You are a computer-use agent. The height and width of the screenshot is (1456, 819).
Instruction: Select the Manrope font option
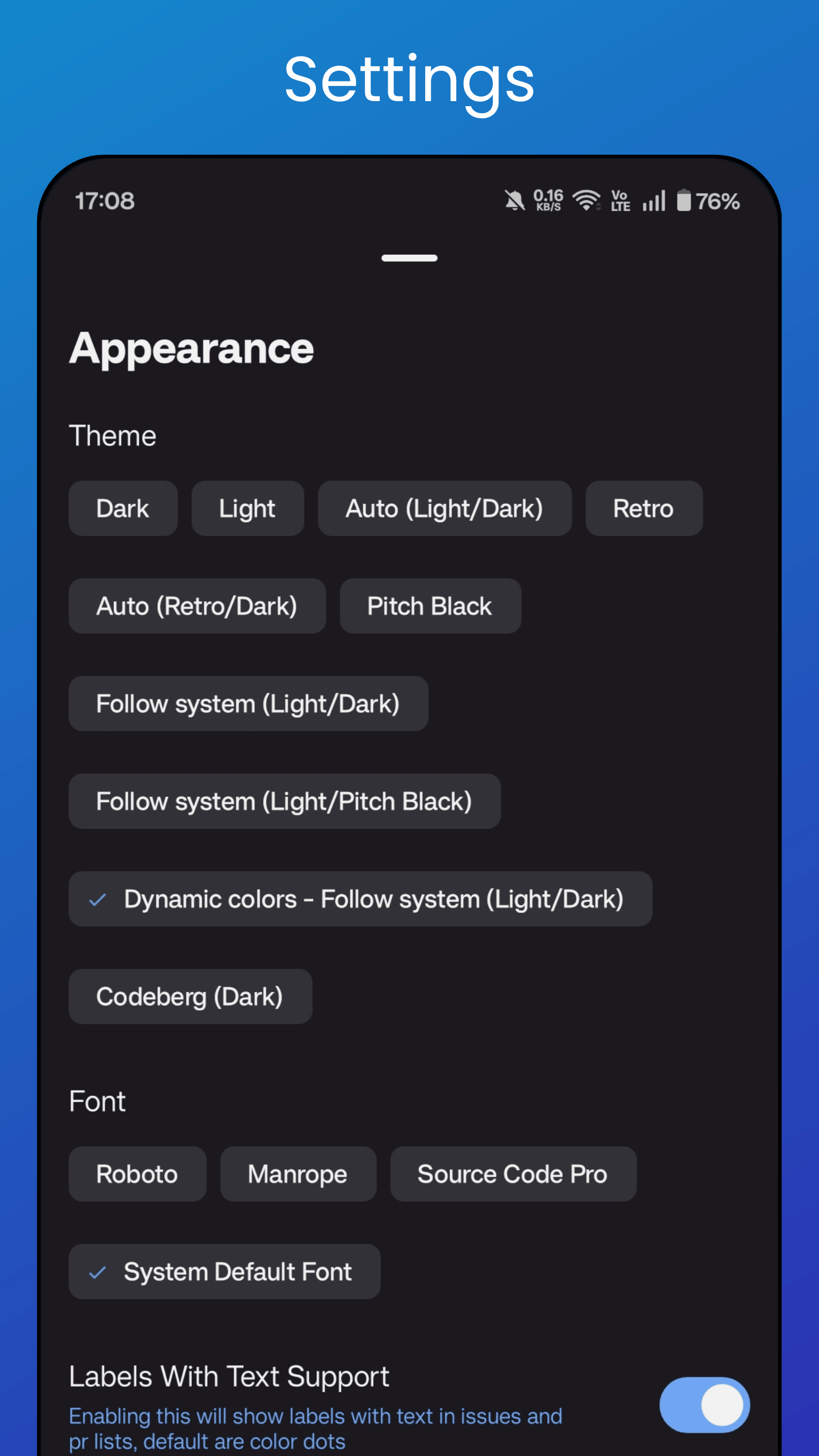coord(298,1174)
